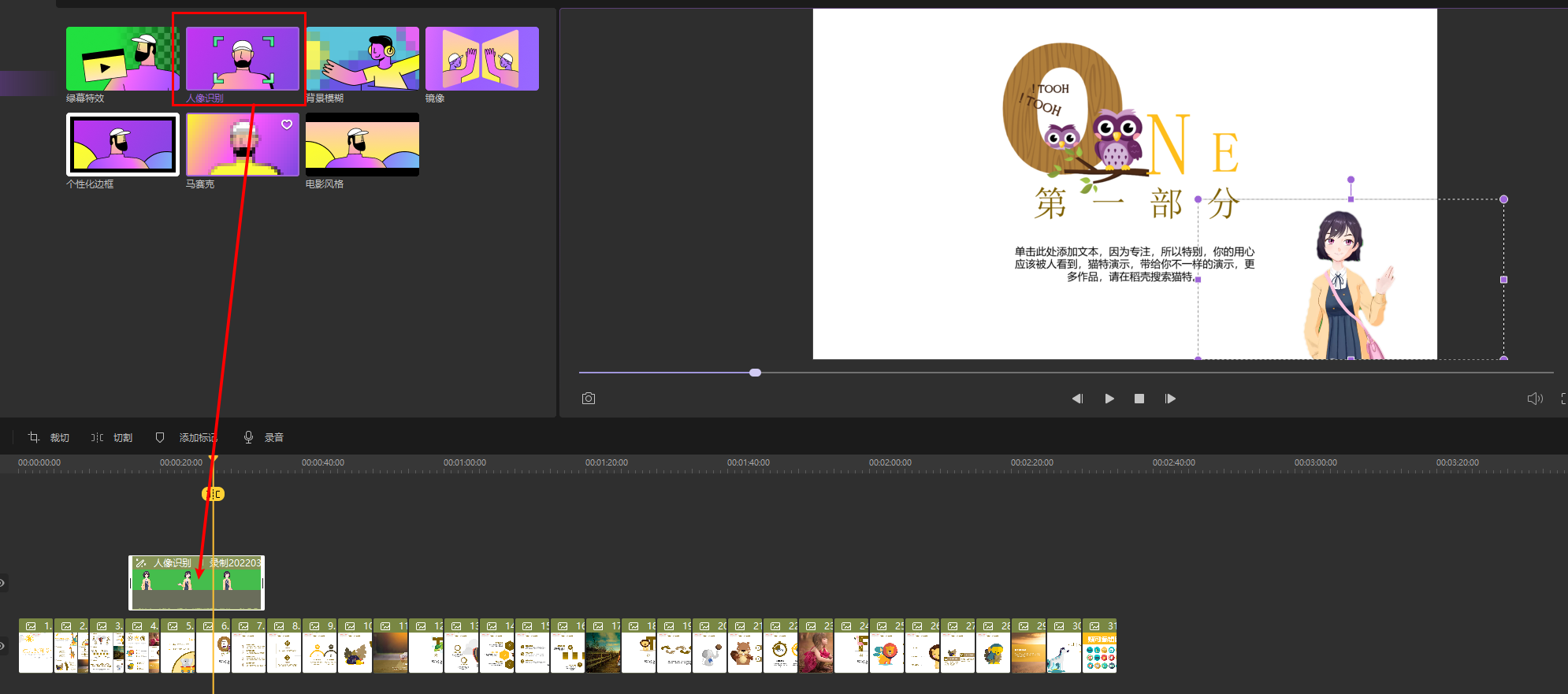Stop the preview playback

pyautogui.click(x=1139, y=399)
